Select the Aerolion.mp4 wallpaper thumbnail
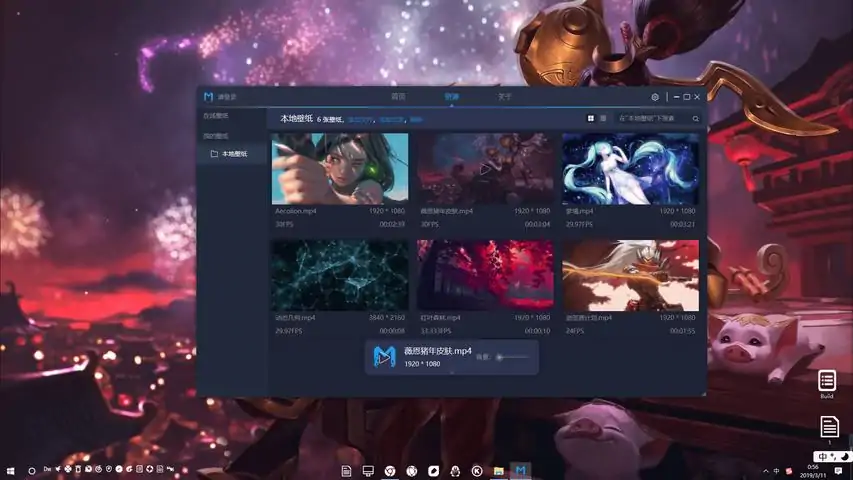853x480 pixels. click(340, 169)
